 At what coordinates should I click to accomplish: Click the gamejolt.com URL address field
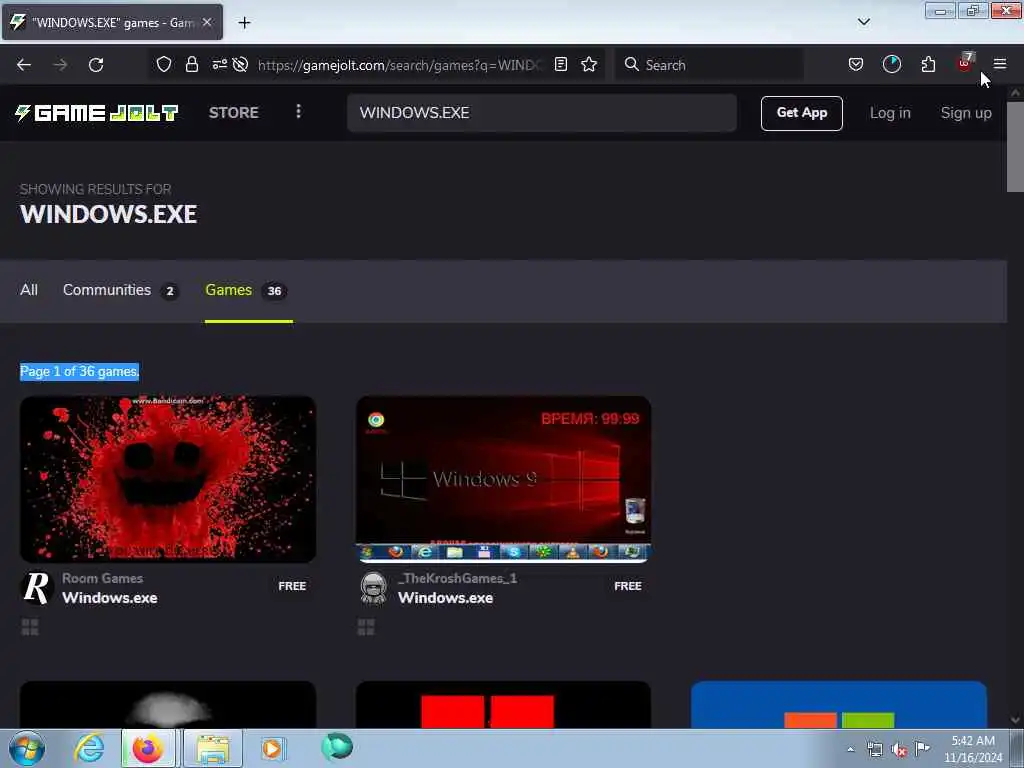[x=400, y=65]
